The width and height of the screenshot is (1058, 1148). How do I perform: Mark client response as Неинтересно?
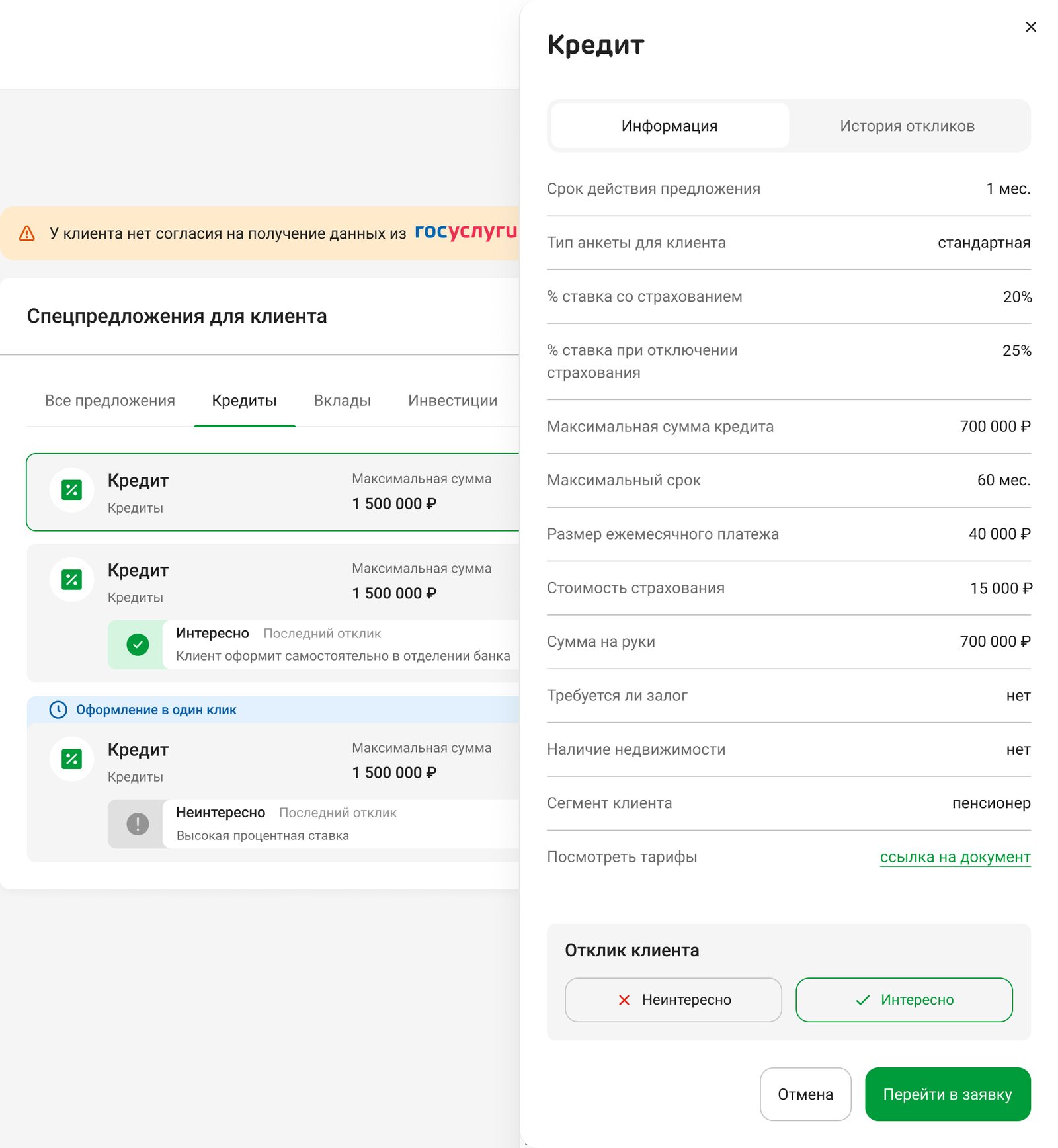pos(673,1000)
